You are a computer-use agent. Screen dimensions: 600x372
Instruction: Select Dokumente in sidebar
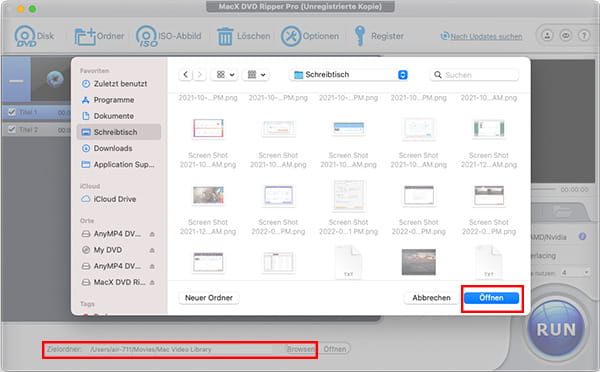coord(119,116)
